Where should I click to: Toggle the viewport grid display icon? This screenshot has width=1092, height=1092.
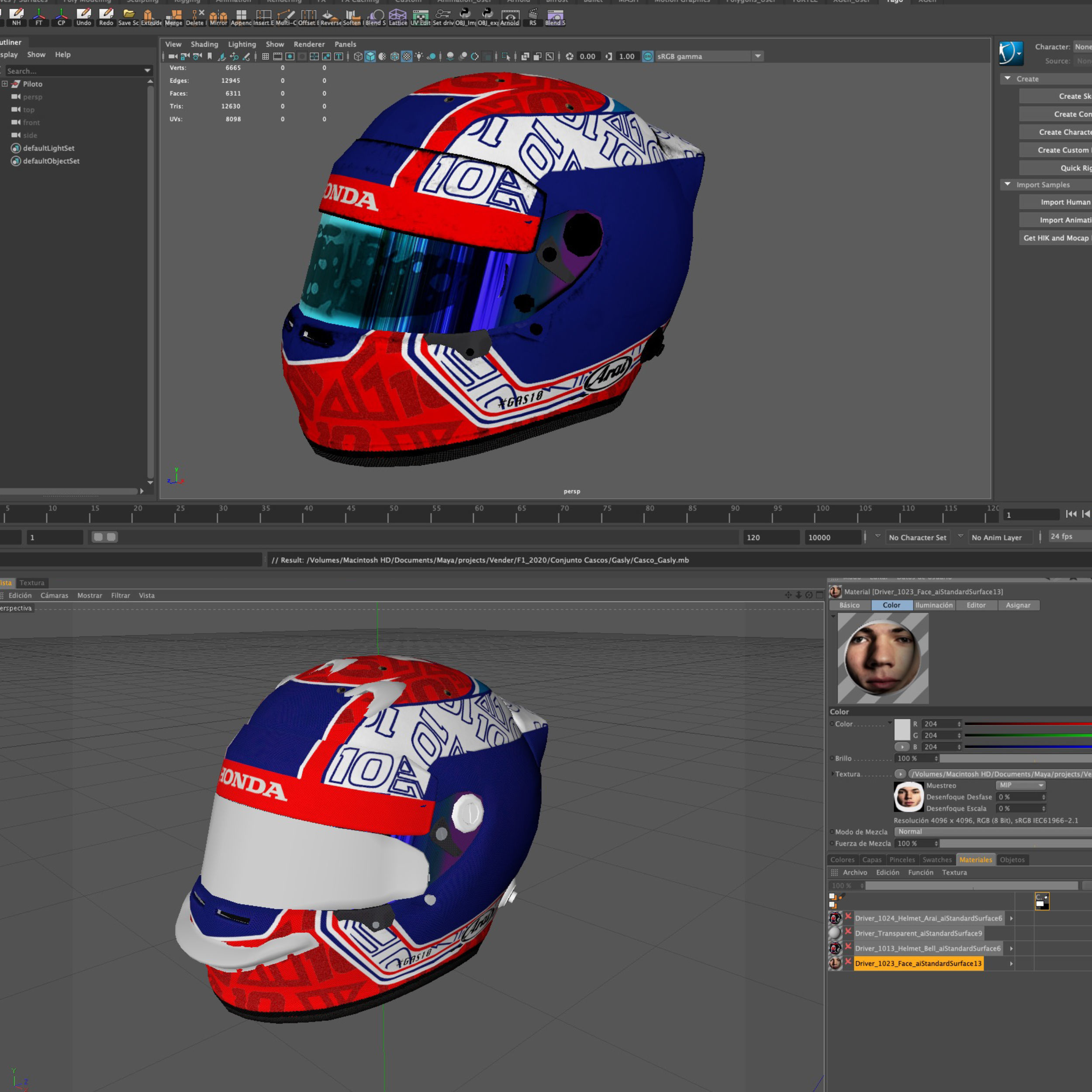pyautogui.click(x=265, y=56)
